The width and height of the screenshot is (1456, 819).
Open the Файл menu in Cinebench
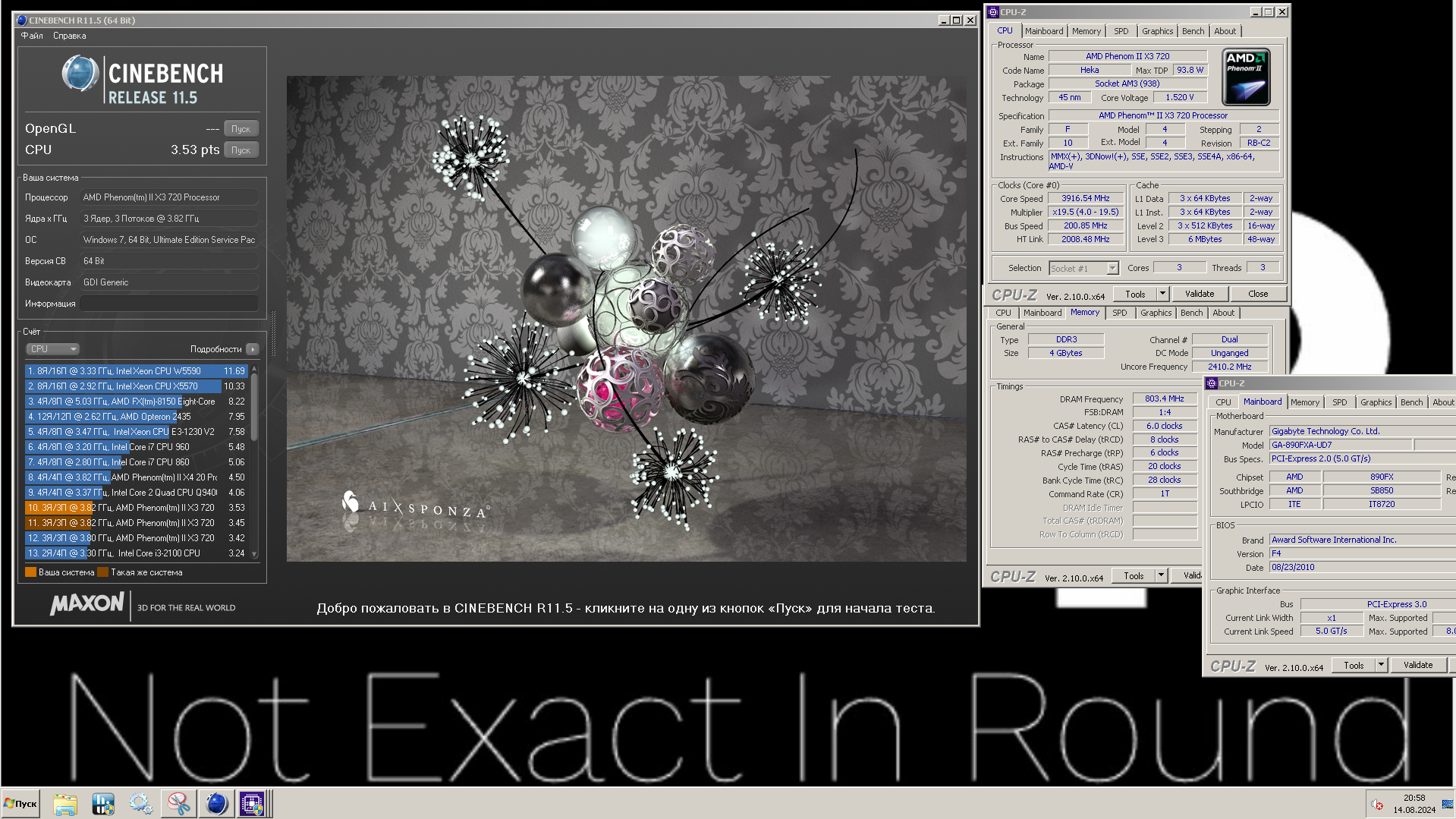(32, 36)
